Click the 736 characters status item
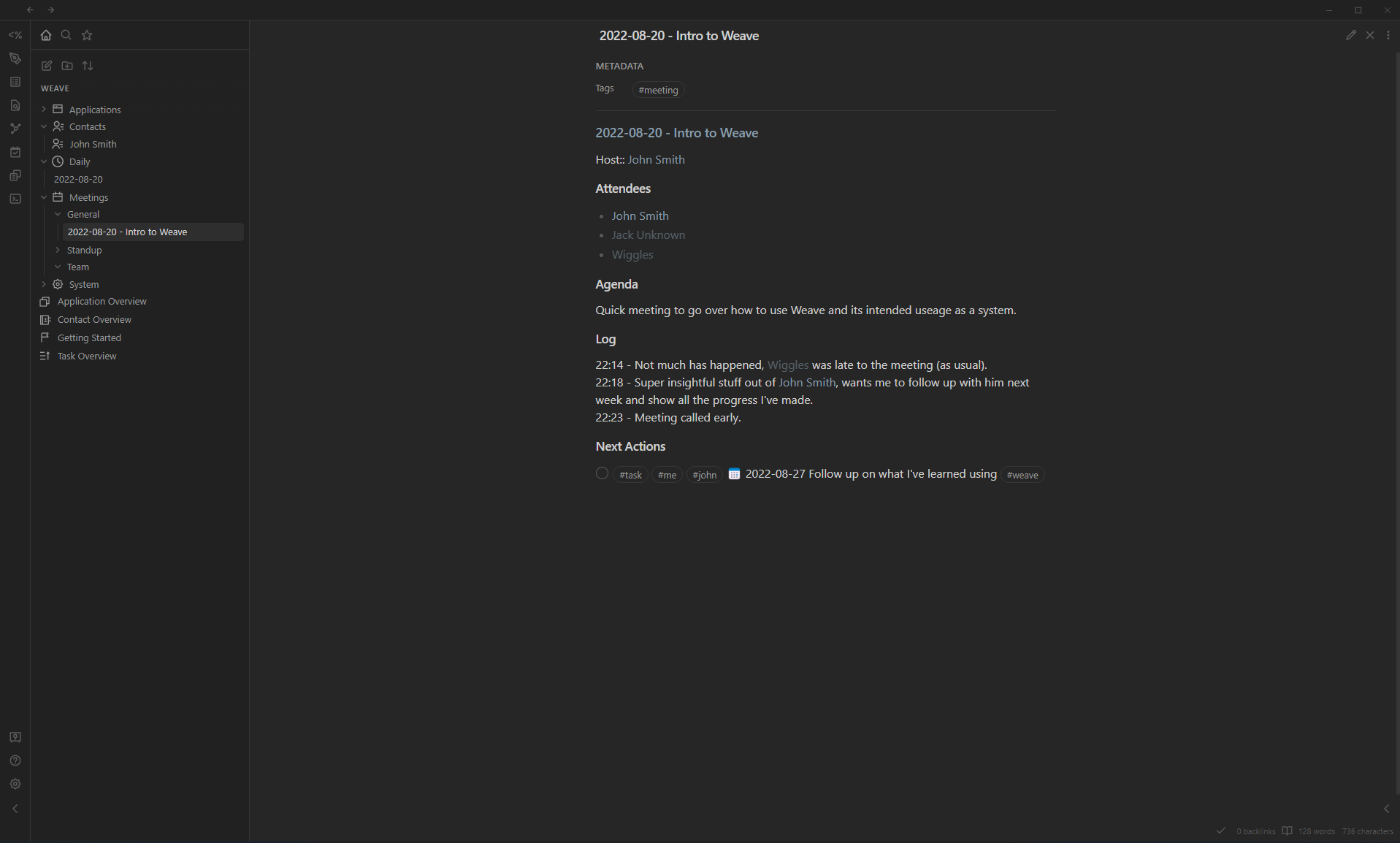Screen dimensions: 1400x843 1367,831
